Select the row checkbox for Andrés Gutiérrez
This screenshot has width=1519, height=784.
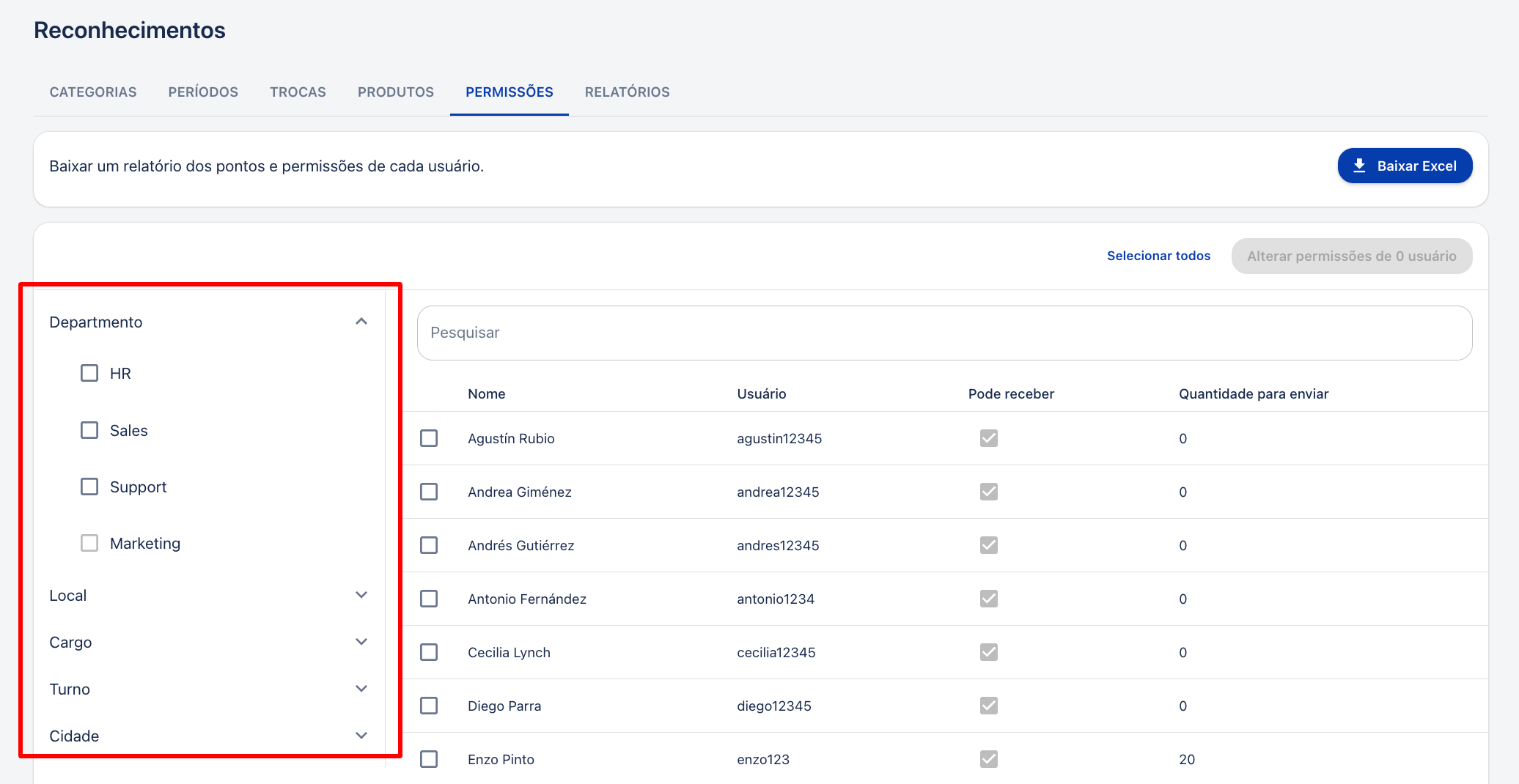point(429,545)
